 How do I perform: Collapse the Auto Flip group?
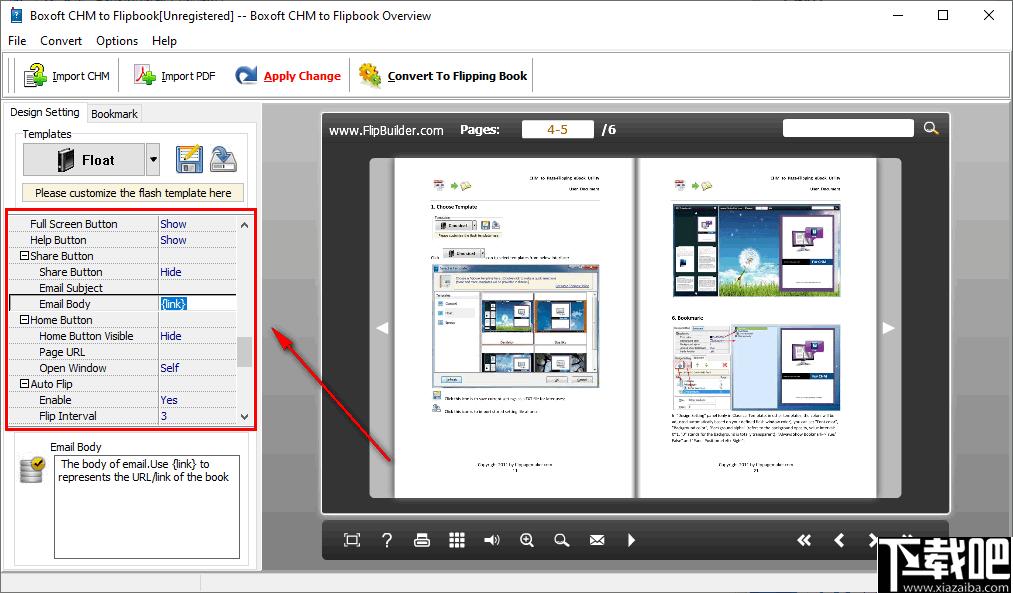click(x=25, y=384)
